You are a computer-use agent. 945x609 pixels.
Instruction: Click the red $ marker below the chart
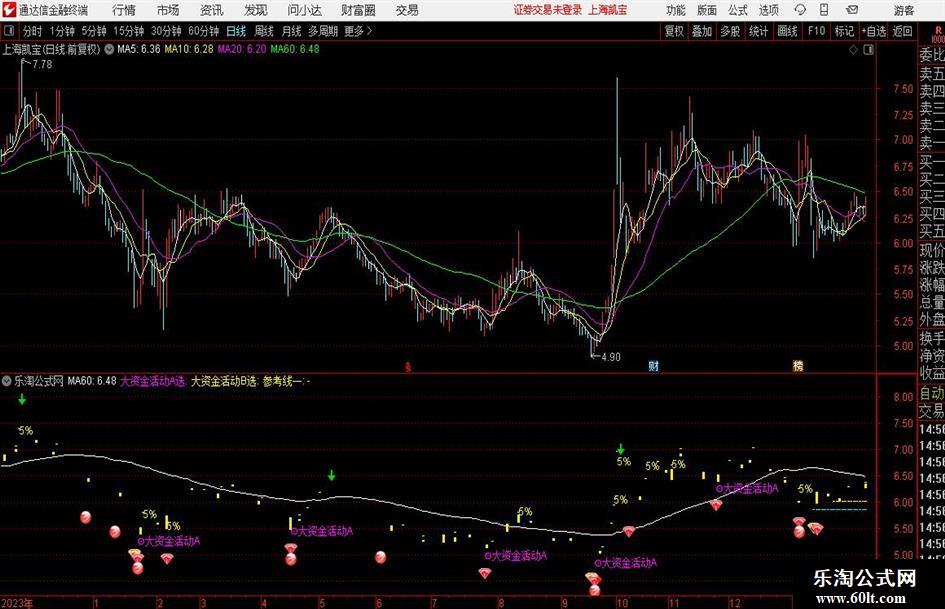coord(408,366)
